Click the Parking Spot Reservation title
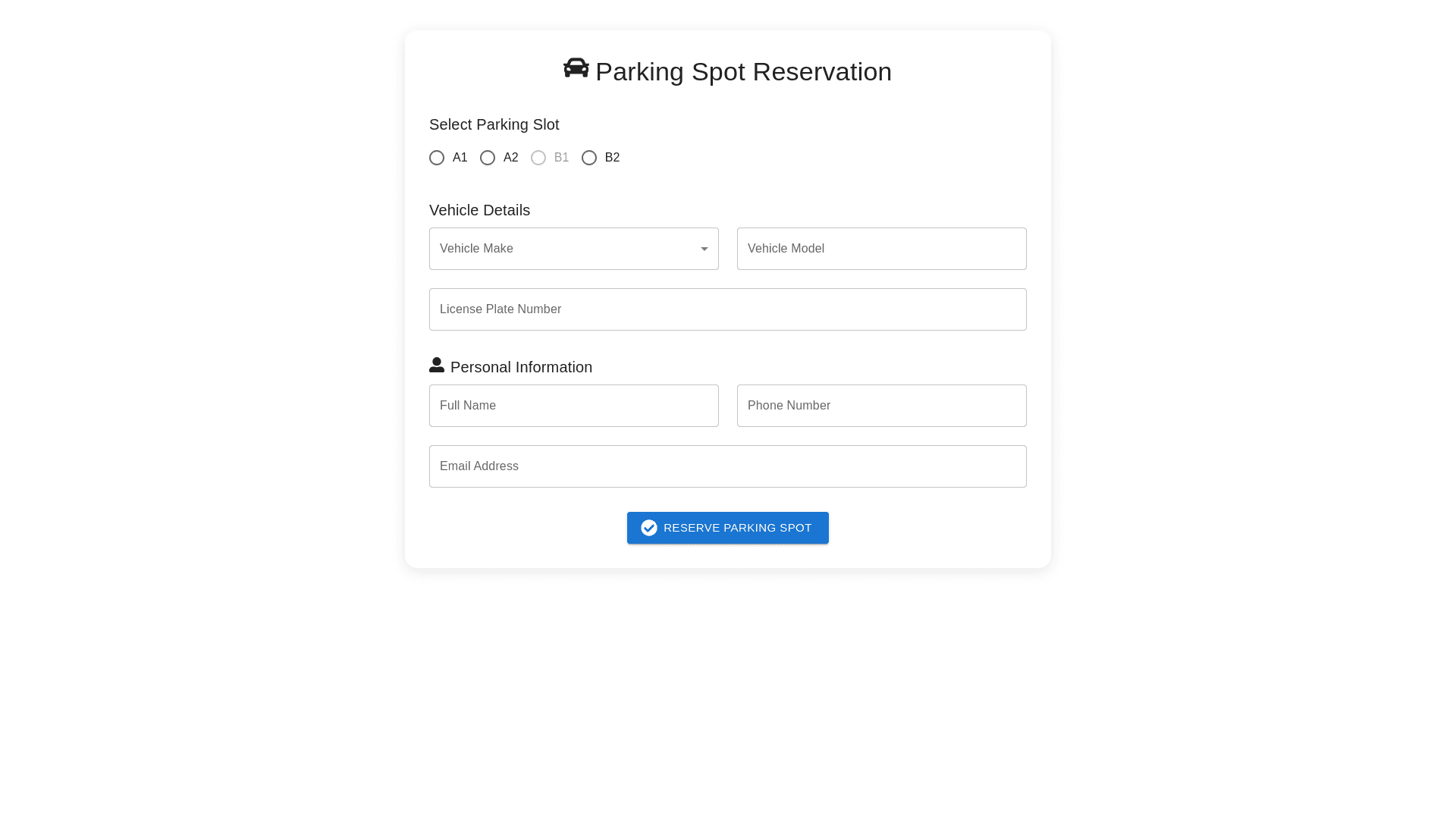The image size is (1456, 819). point(743,72)
